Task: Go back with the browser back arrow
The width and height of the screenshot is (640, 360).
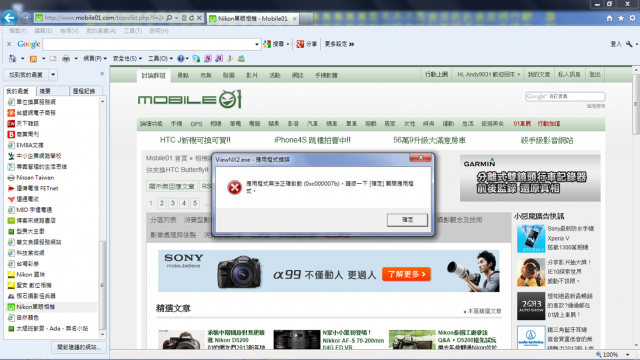Action: coord(9,18)
